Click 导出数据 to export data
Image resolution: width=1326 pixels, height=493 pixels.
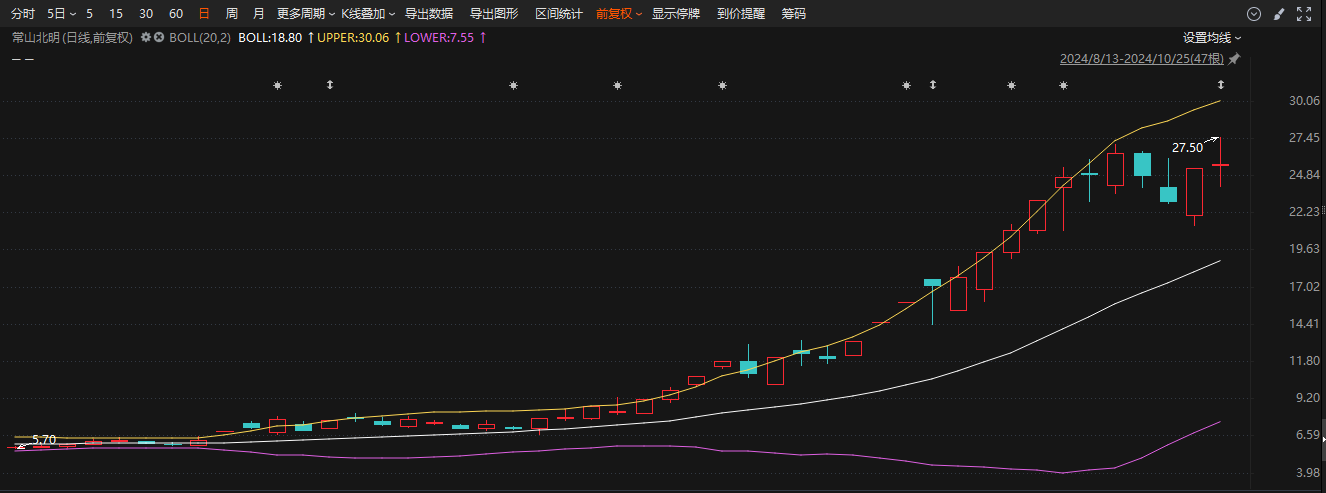click(x=428, y=14)
